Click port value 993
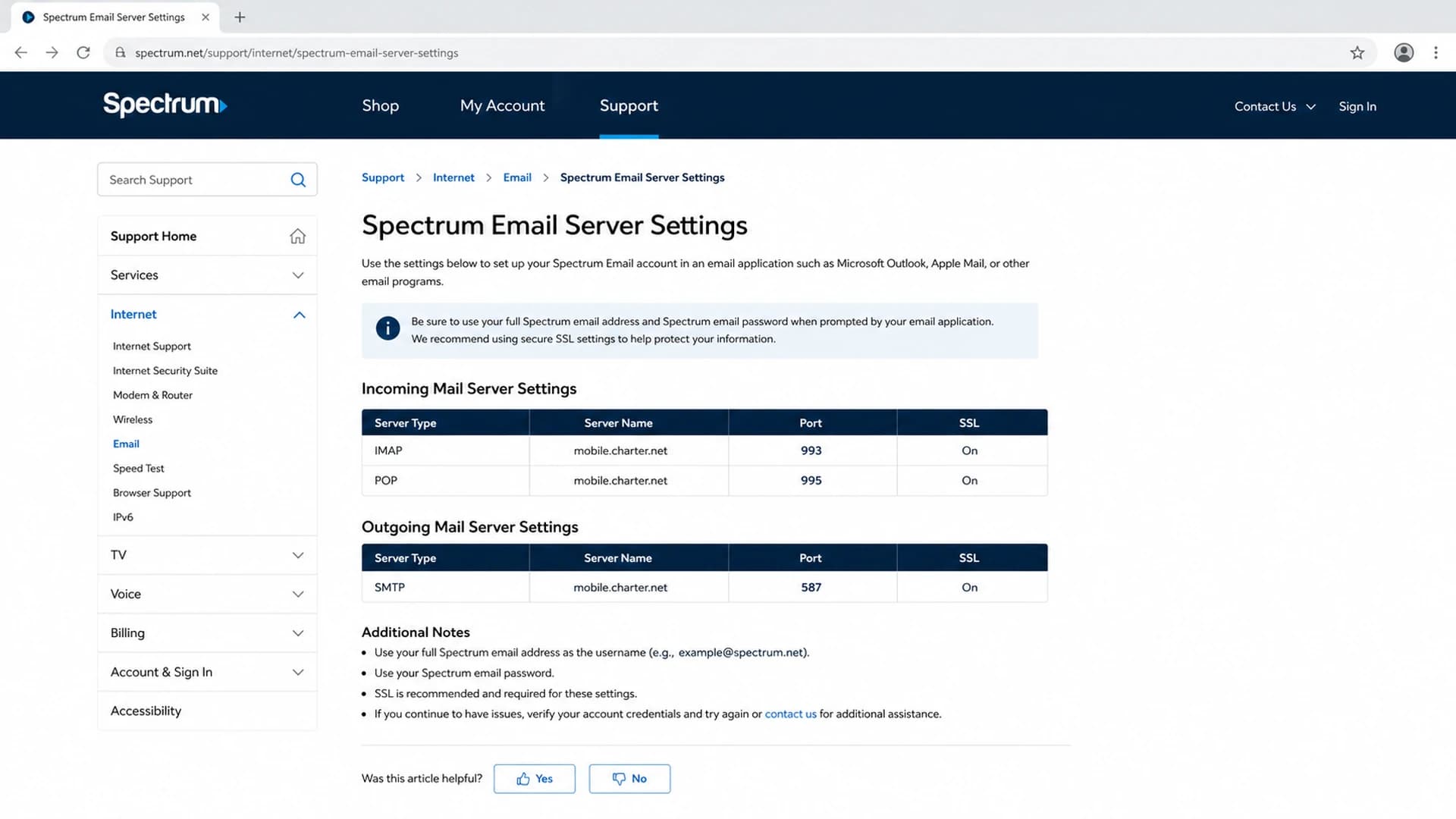The height and width of the screenshot is (819, 1456). (x=811, y=450)
